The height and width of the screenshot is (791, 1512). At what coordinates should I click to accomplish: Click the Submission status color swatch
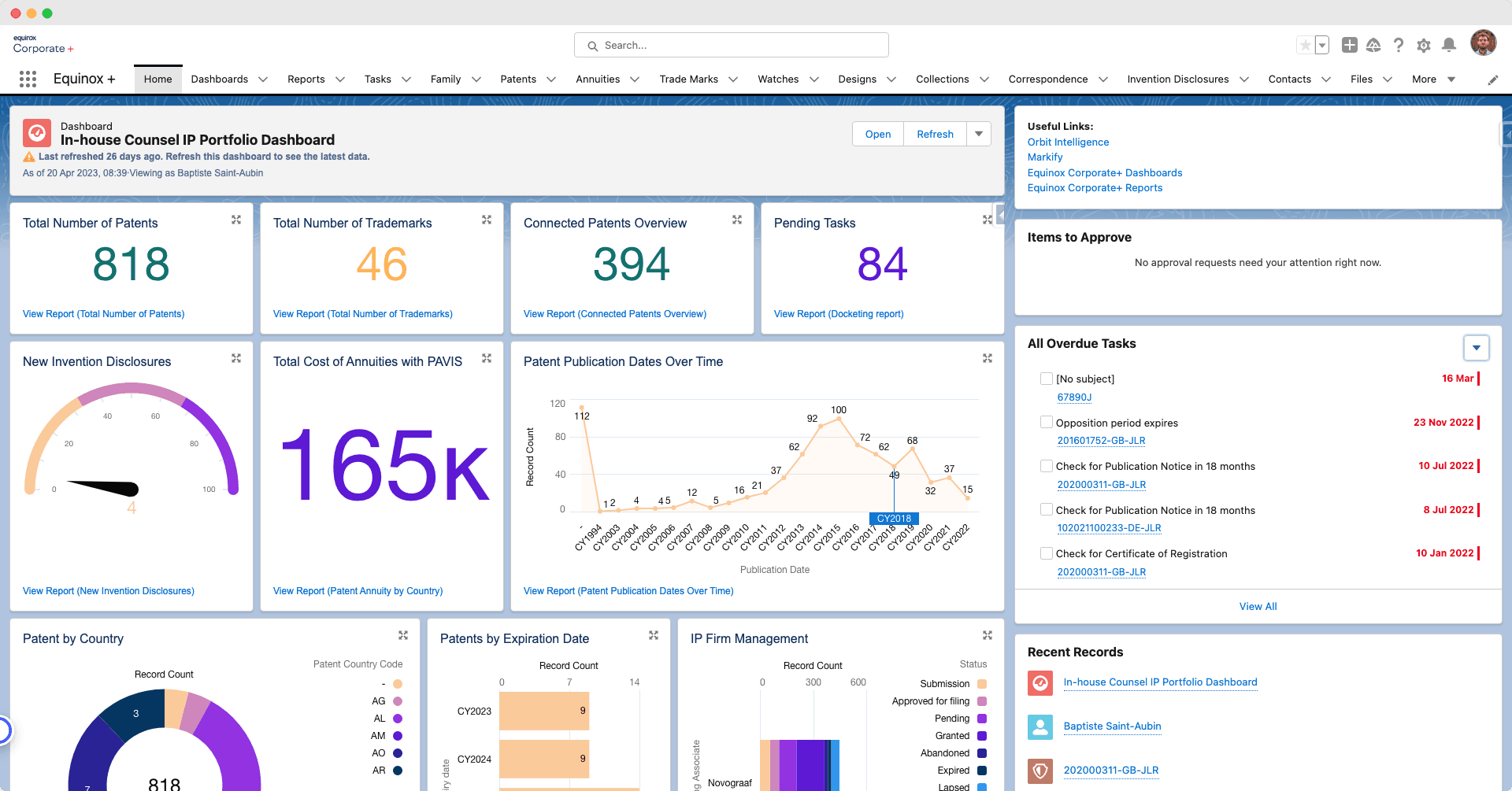[982, 684]
